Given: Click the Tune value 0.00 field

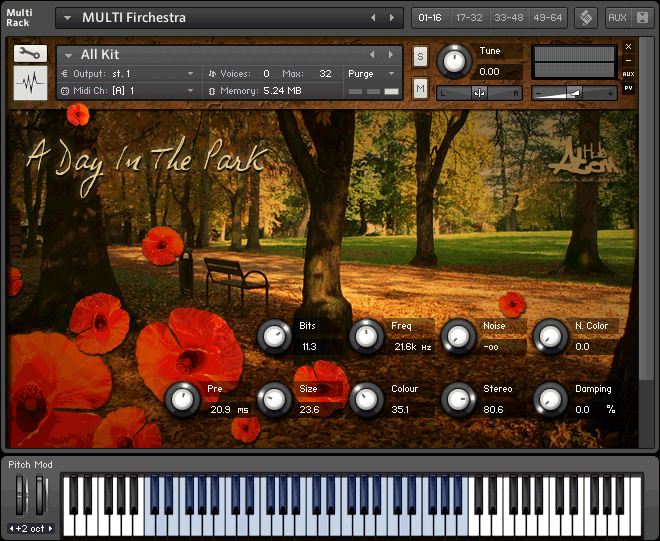Looking at the screenshot, I should point(499,72).
